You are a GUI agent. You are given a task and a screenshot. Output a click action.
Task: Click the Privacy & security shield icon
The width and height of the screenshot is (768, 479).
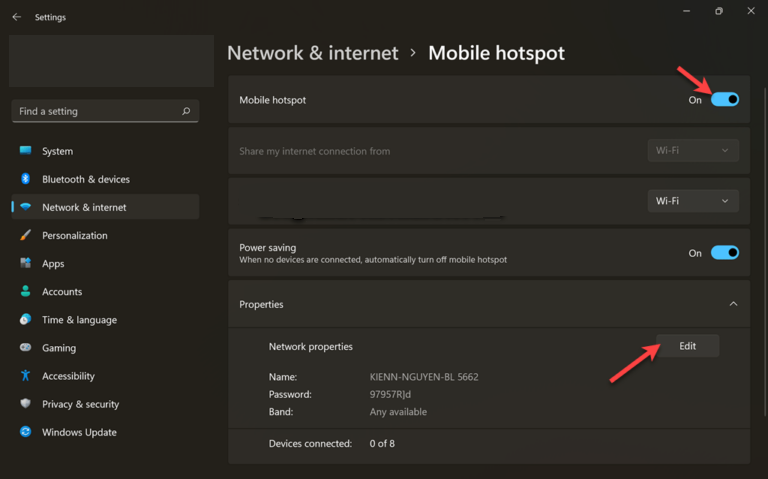[x=25, y=404]
